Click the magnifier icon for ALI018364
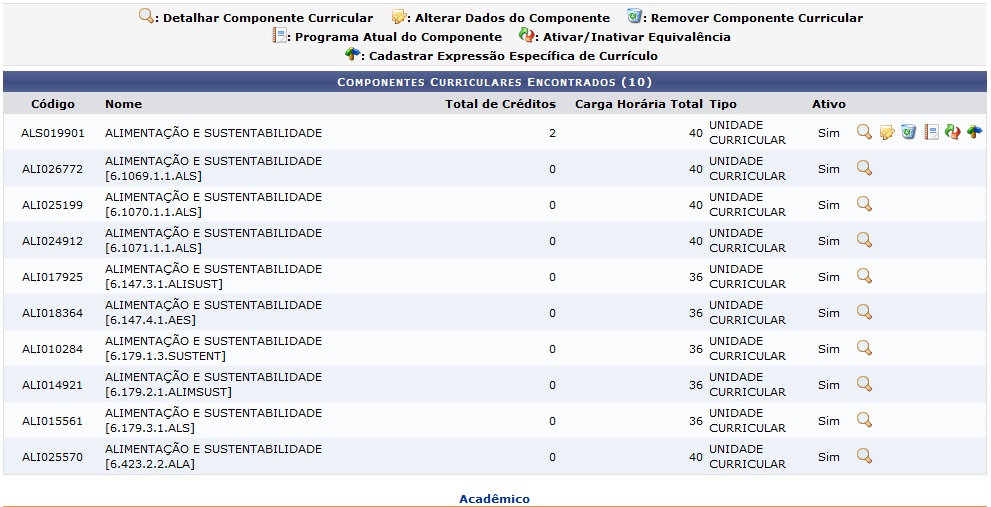Image resolution: width=991 pixels, height=507 pixels. 864,312
